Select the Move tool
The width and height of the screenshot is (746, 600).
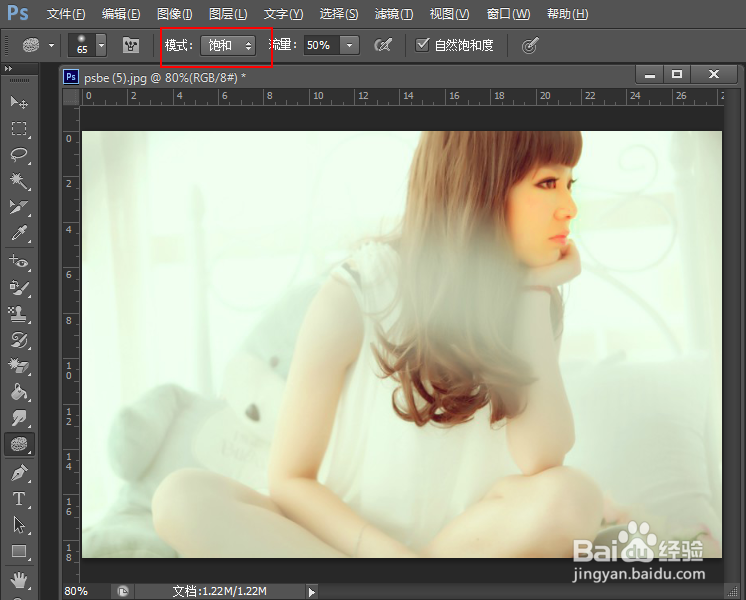19,102
